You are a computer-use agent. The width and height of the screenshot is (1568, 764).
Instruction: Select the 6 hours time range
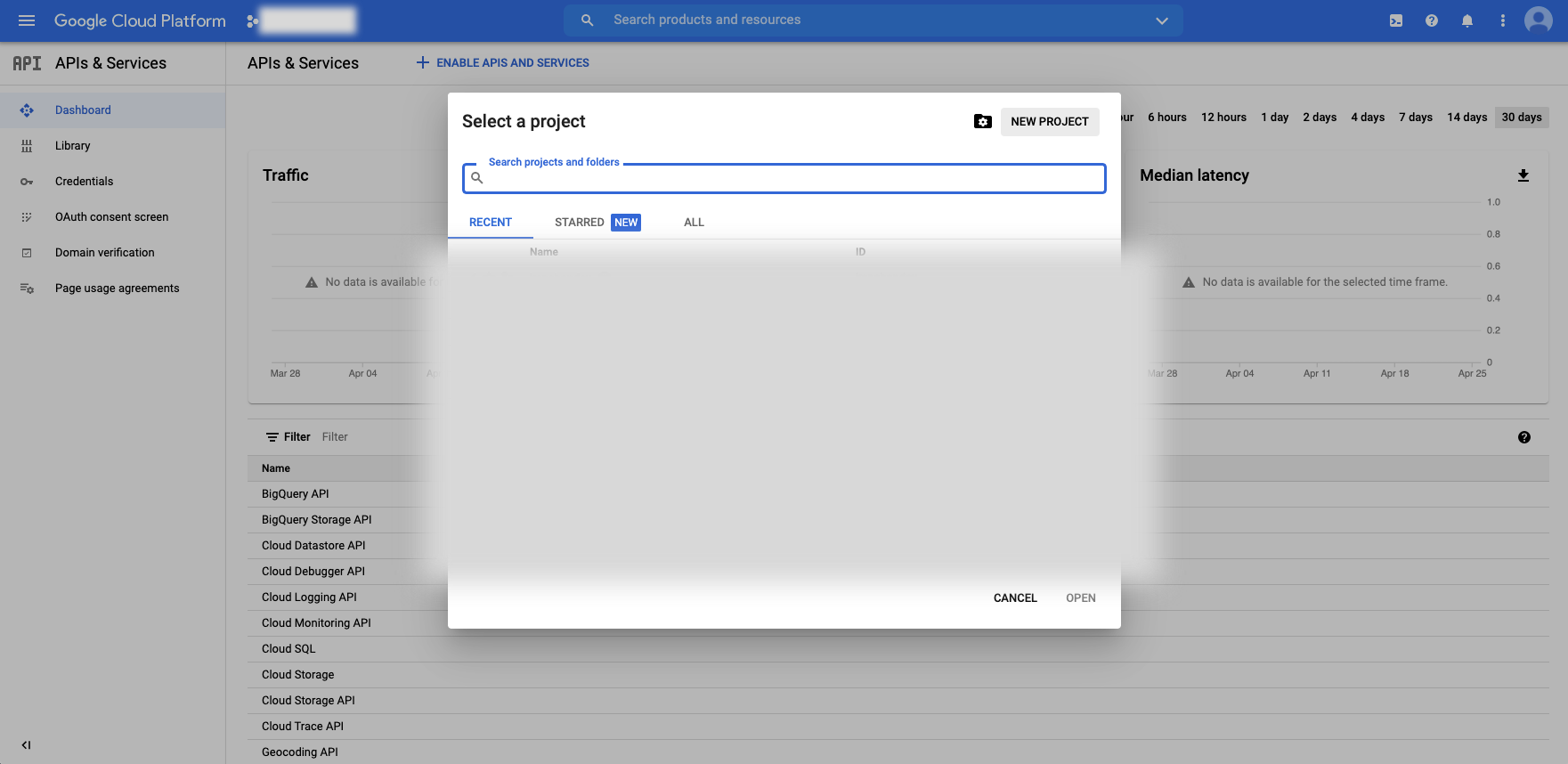point(1167,118)
